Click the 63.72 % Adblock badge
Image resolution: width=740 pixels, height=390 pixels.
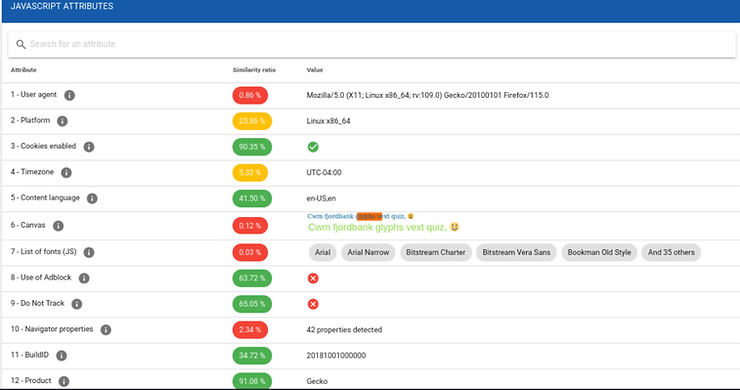click(252, 279)
